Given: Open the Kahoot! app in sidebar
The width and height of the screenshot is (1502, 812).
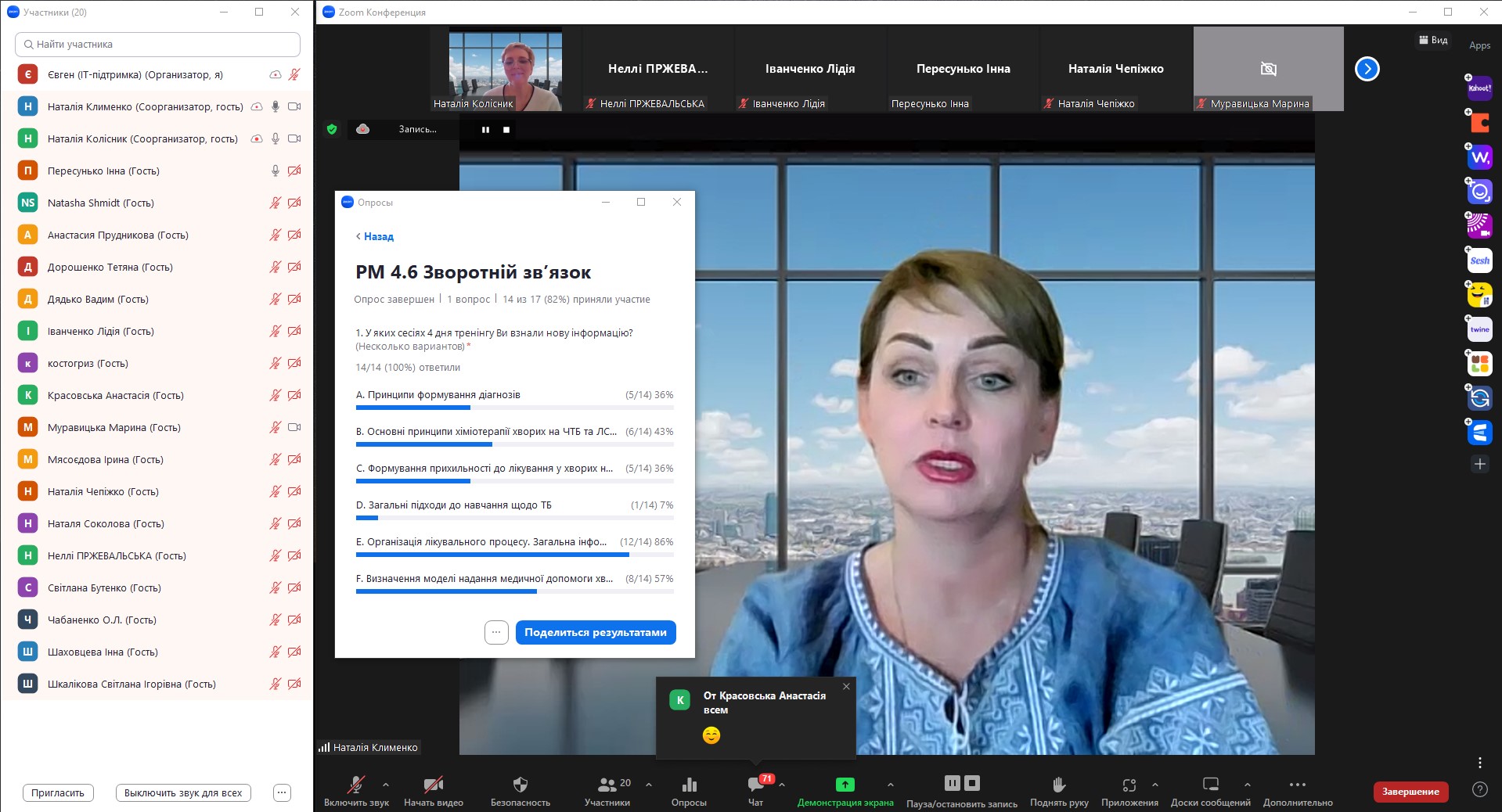Looking at the screenshot, I should pos(1479,88).
